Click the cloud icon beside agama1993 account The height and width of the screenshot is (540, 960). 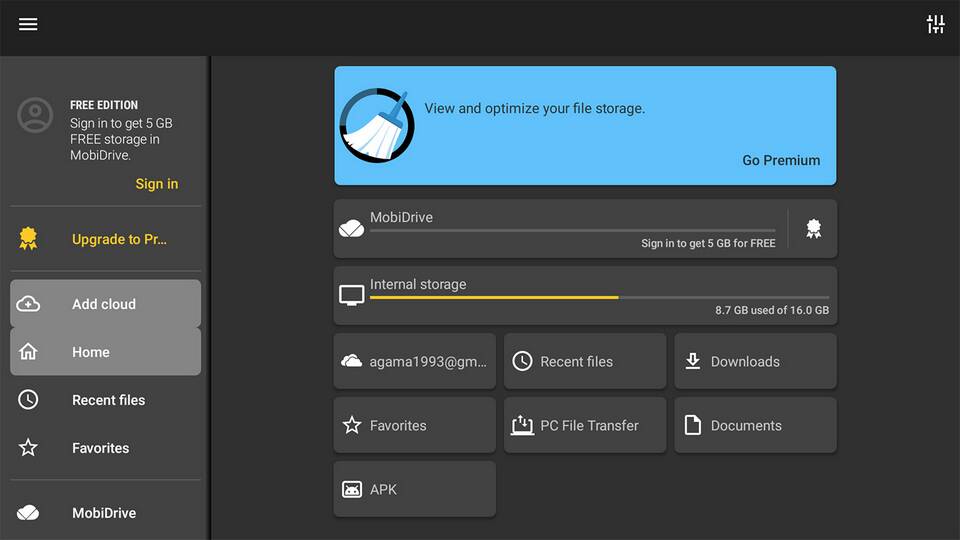pos(351,361)
